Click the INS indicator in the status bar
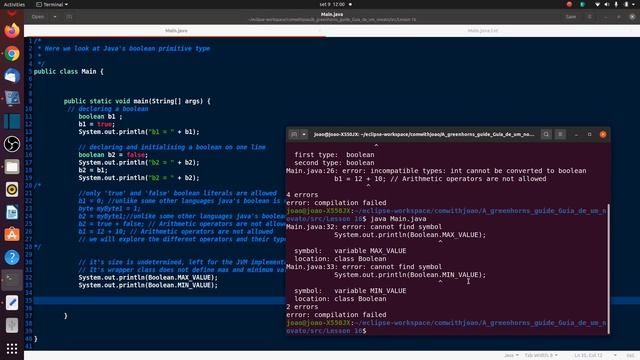Image resolution: width=640 pixels, height=360 pixels. [x=631, y=356]
